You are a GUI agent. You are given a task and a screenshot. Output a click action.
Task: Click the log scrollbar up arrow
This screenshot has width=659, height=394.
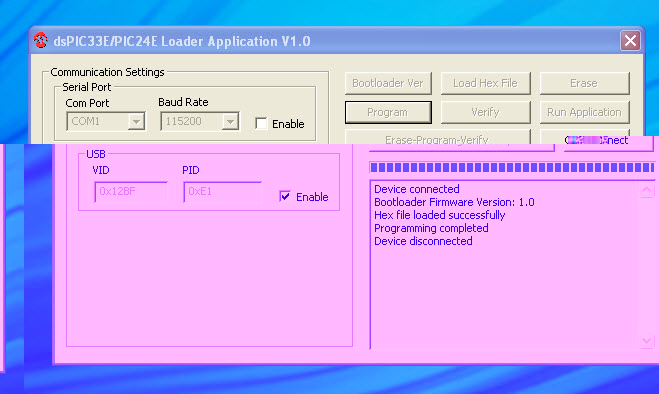pos(647,190)
